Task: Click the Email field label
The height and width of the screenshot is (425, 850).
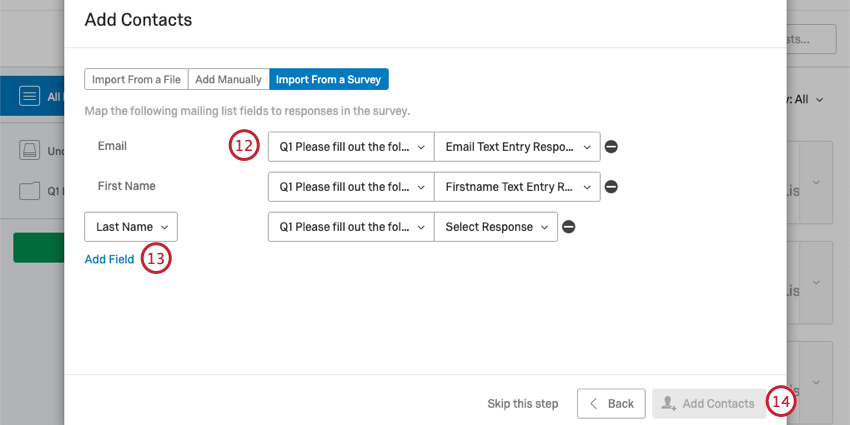Action: click(112, 146)
